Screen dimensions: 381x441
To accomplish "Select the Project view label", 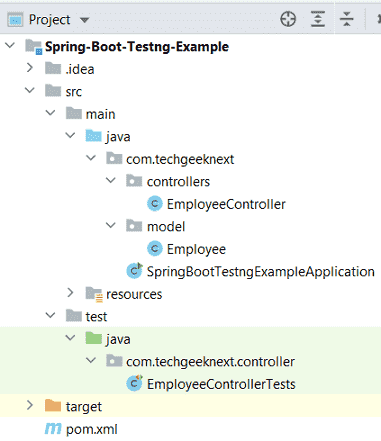I will tap(50, 20).
